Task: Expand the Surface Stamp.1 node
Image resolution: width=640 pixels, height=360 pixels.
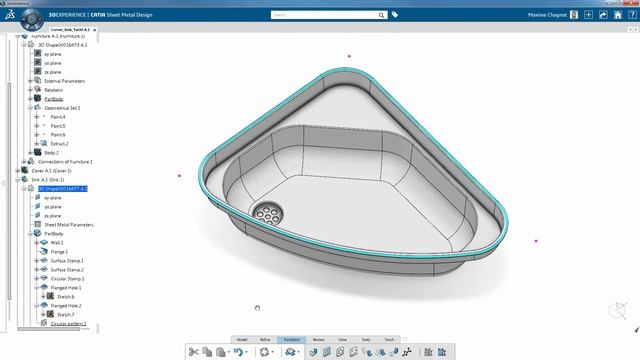Action: pos(37,260)
